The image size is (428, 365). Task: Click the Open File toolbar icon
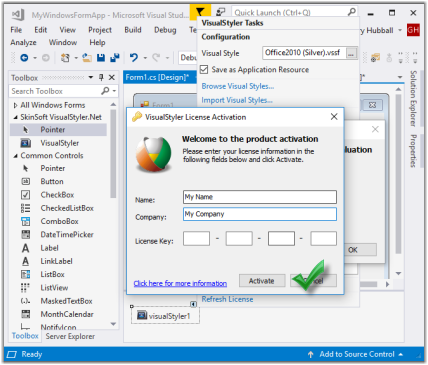pyautogui.click(x=87, y=58)
